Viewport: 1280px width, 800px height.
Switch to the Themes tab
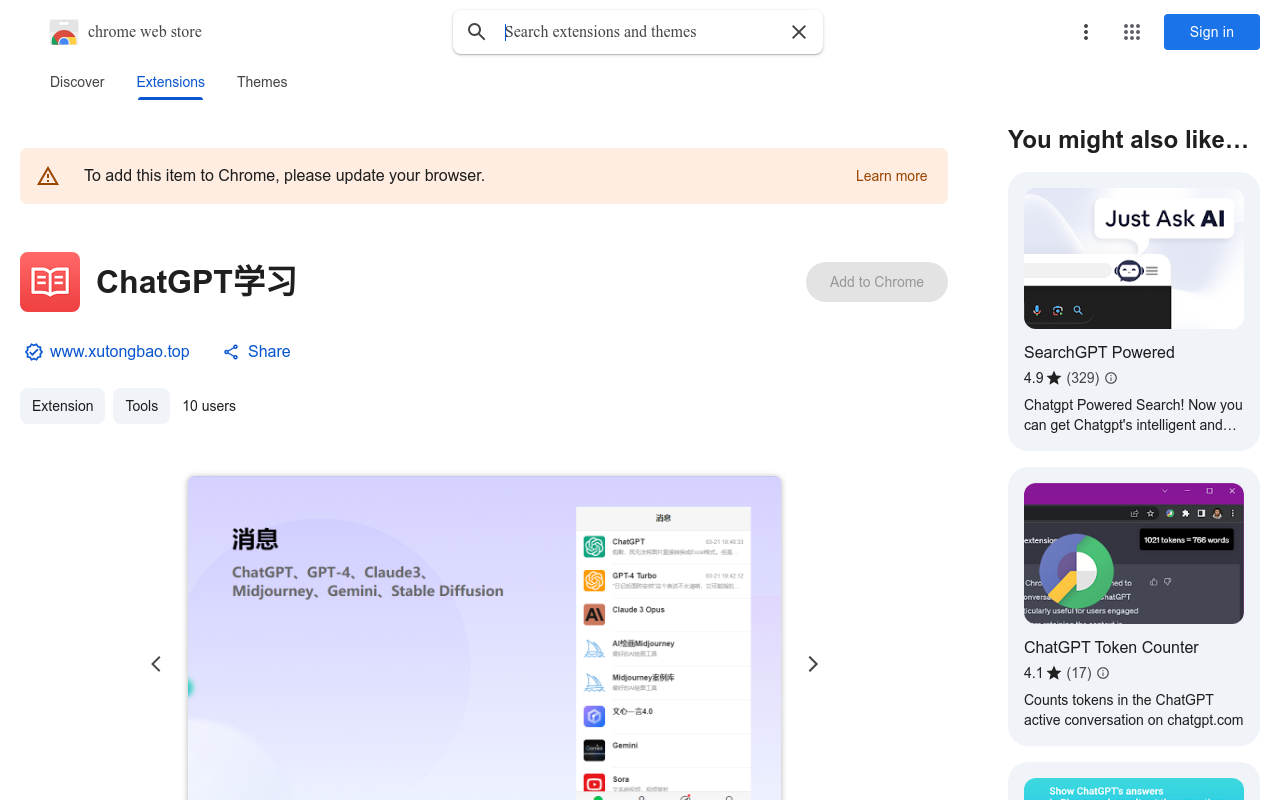(261, 82)
